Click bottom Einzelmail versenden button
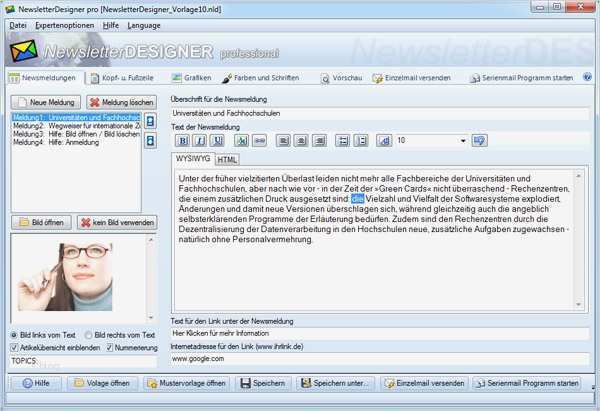 coord(424,383)
